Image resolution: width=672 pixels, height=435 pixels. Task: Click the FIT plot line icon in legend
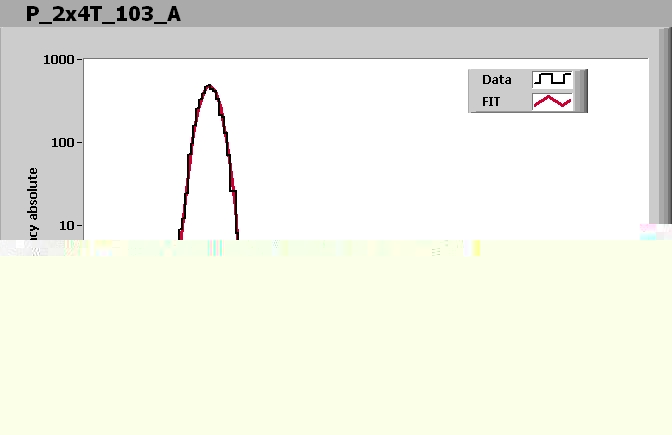pyautogui.click(x=552, y=101)
